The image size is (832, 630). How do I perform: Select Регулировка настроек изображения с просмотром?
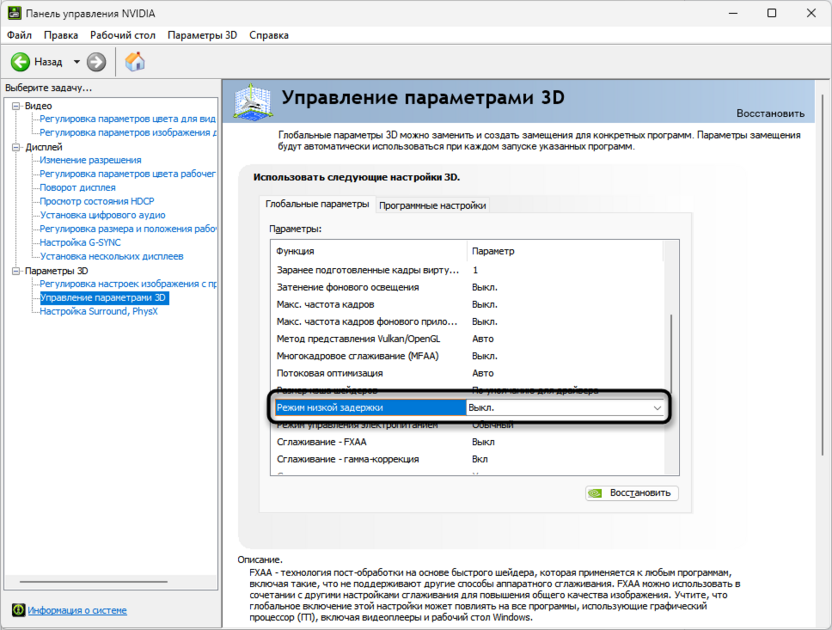128,284
